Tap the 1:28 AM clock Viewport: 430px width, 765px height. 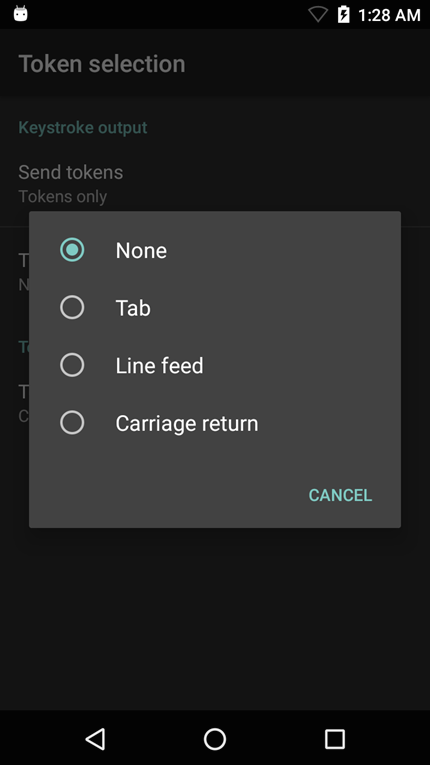coord(389,15)
